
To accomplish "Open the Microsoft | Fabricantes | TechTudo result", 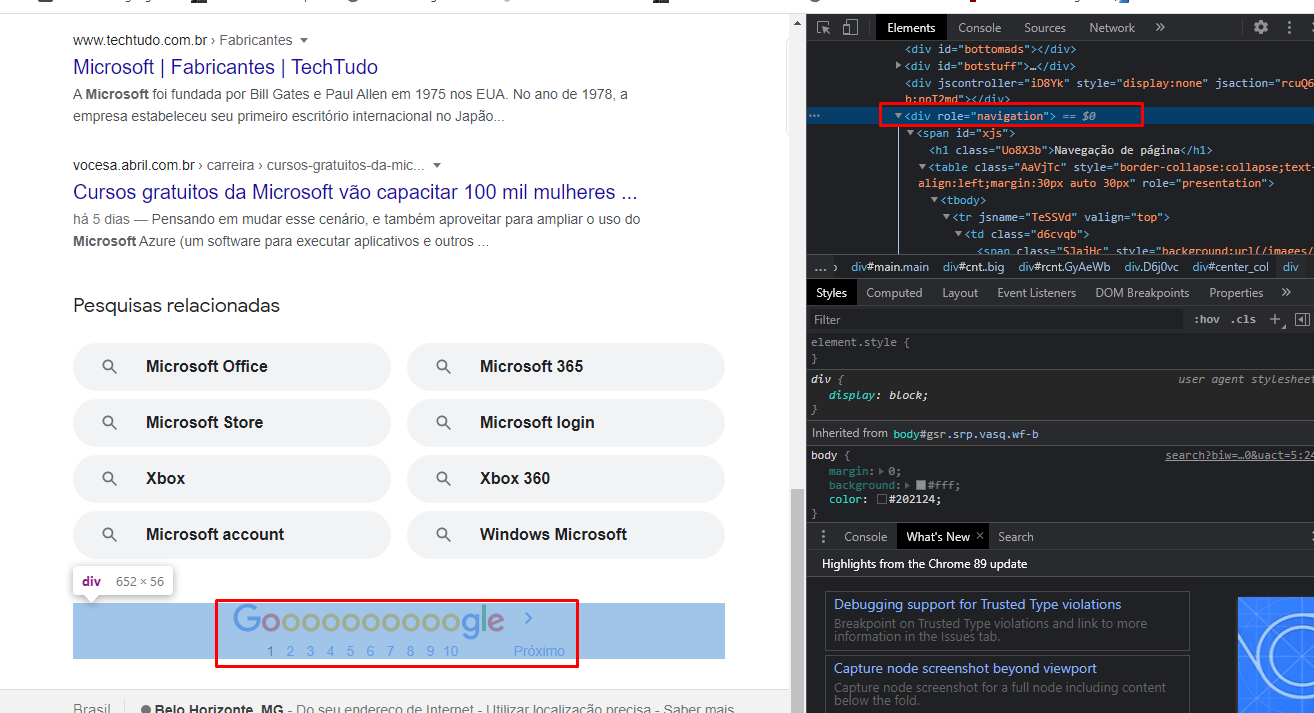I will [x=225, y=67].
